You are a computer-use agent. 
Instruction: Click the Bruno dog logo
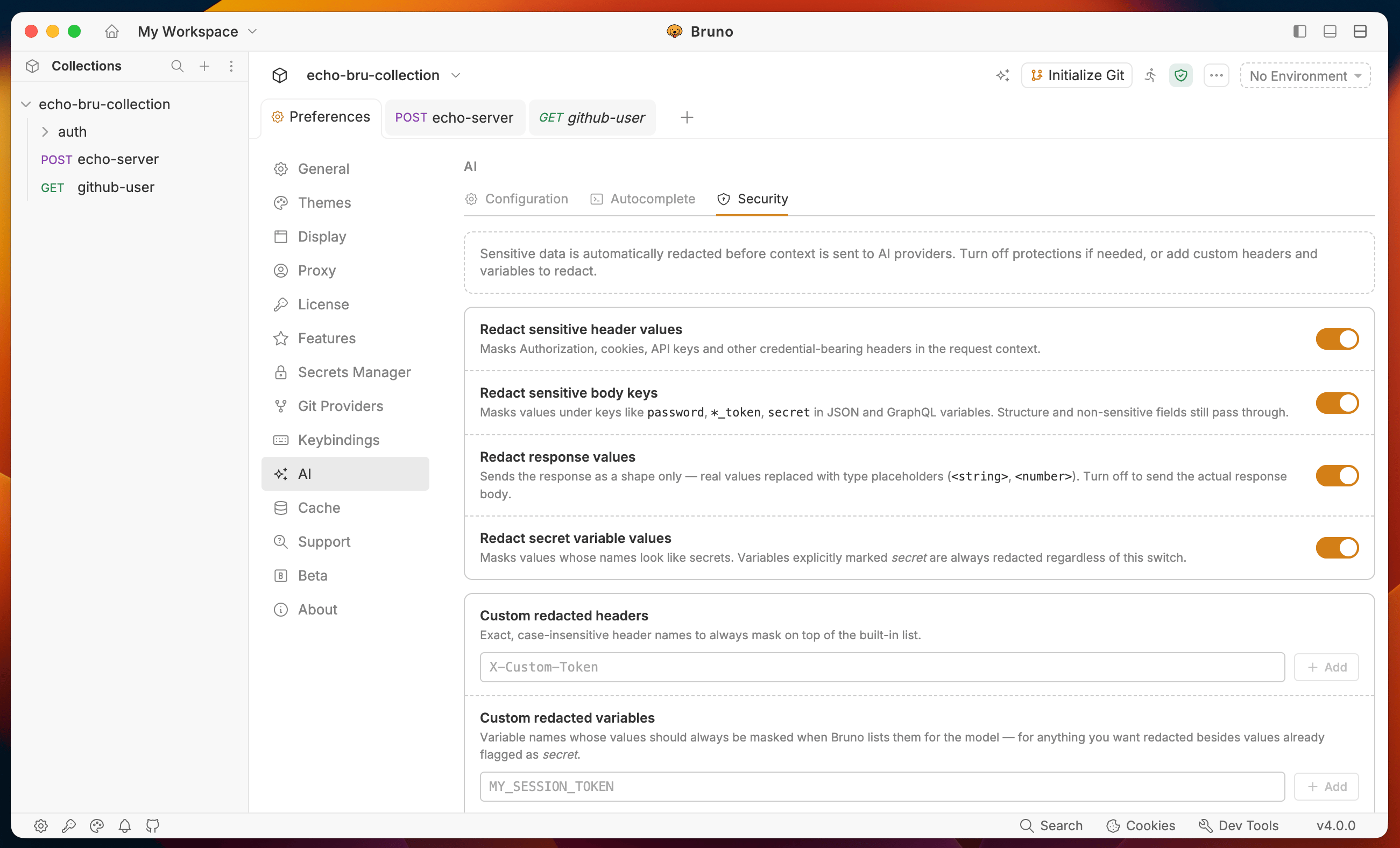pos(674,31)
